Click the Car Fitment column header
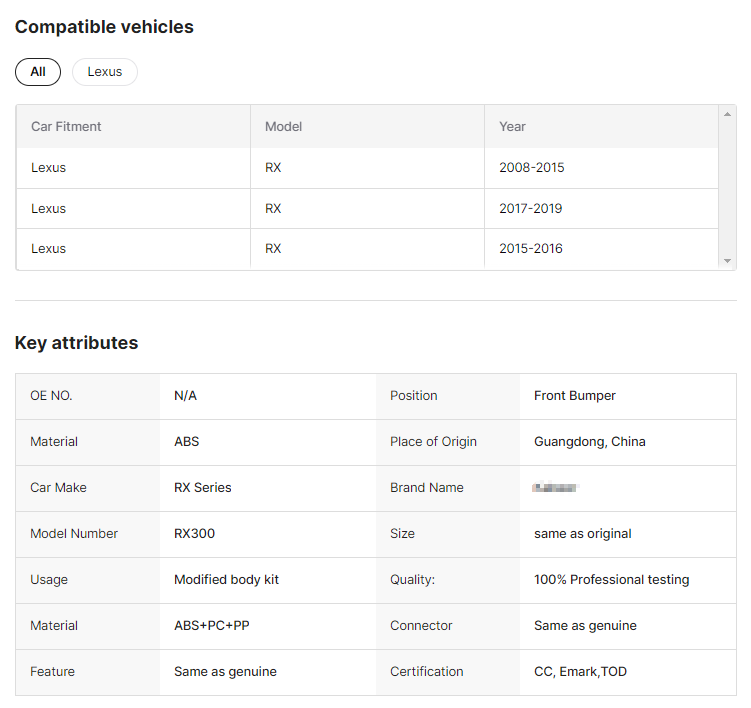 click(x=66, y=127)
